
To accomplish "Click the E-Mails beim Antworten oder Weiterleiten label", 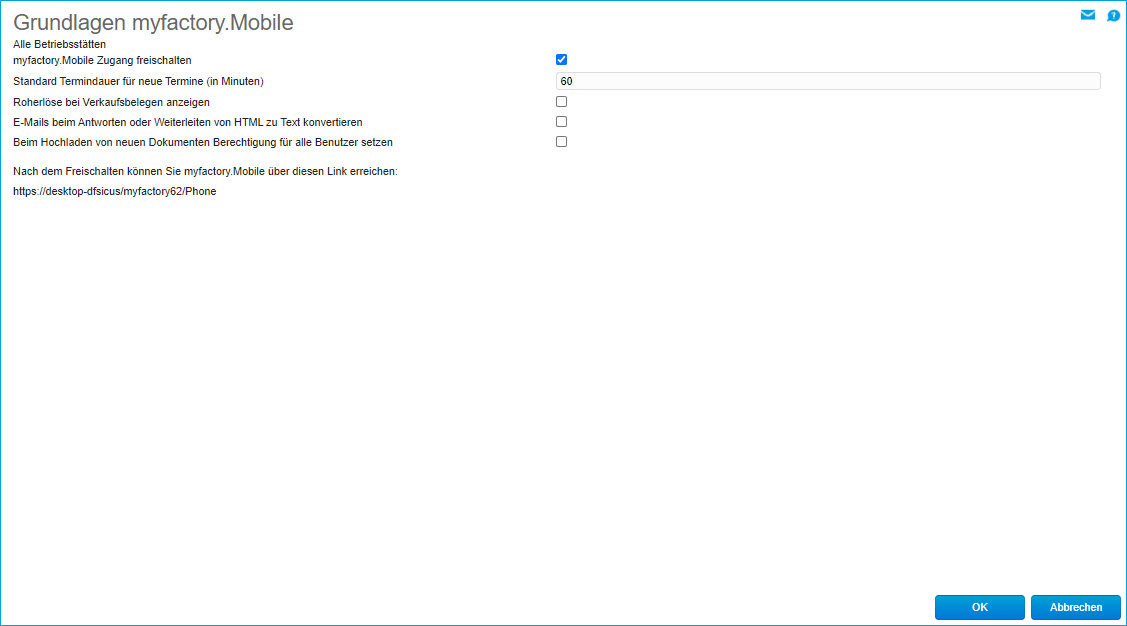I will point(188,122).
